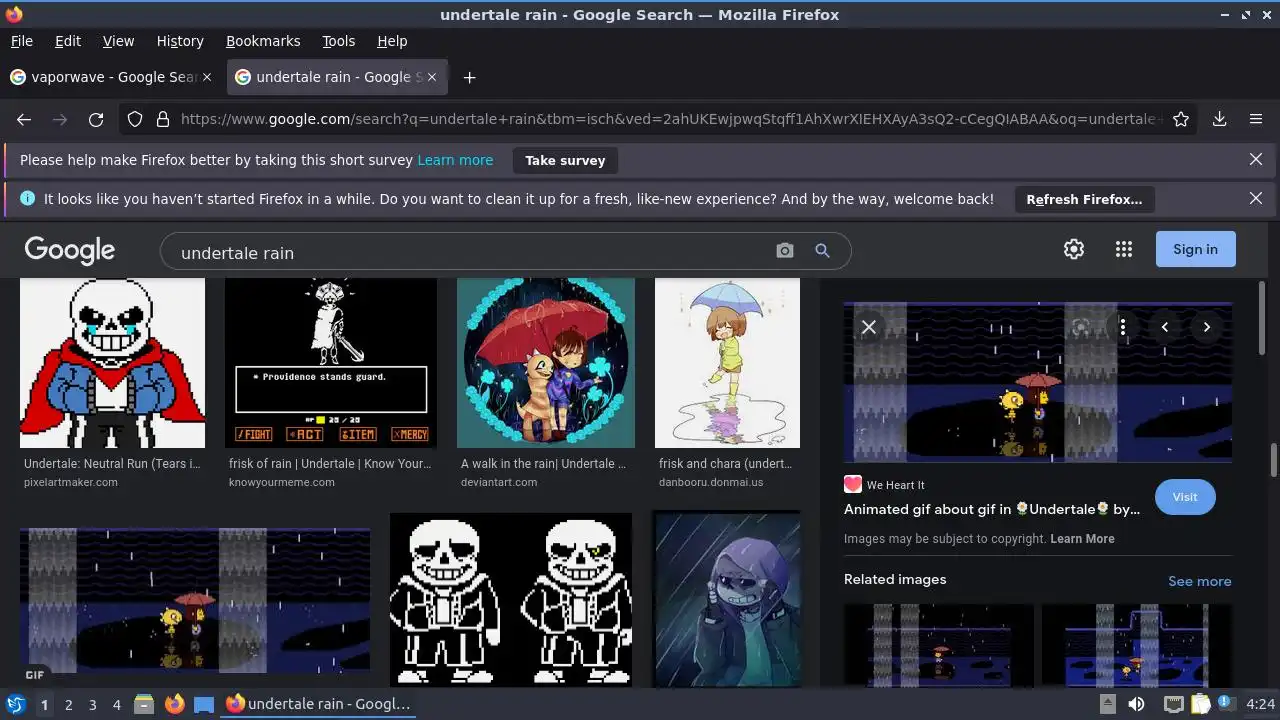Bookmark this page with the star icon
Viewport: 1280px width, 720px height.
(1181, 119)
